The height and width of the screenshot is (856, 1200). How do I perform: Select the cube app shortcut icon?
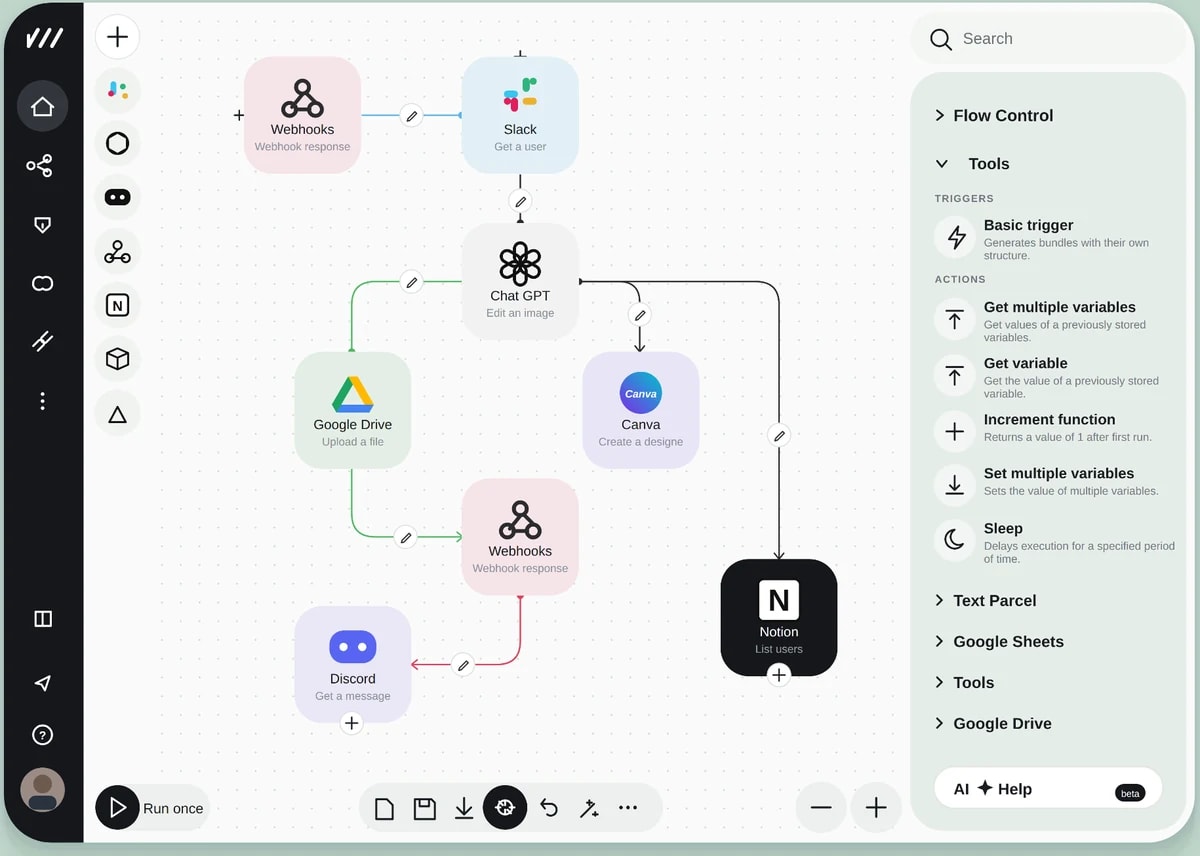pyautogui.click(x=117, y=359)
